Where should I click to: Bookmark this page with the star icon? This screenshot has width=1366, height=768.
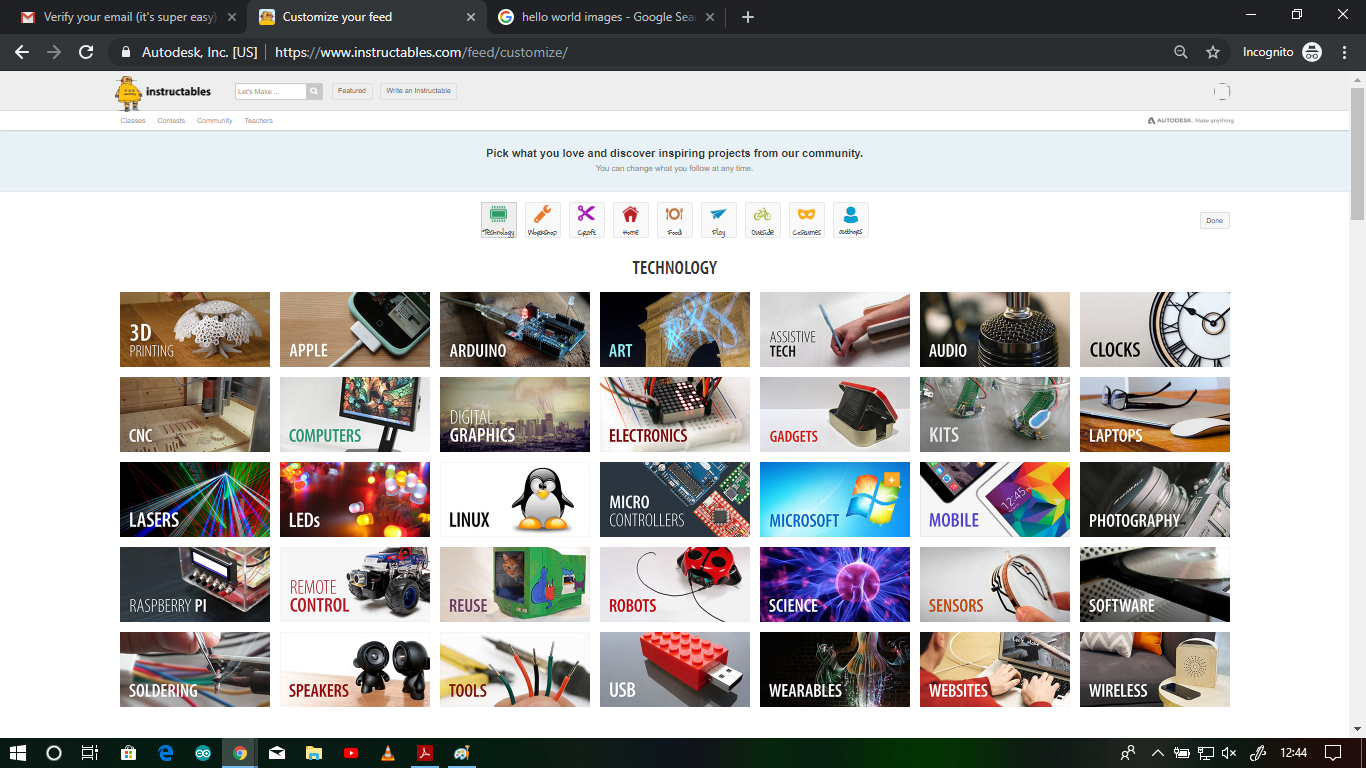(x=1213, y=52)
